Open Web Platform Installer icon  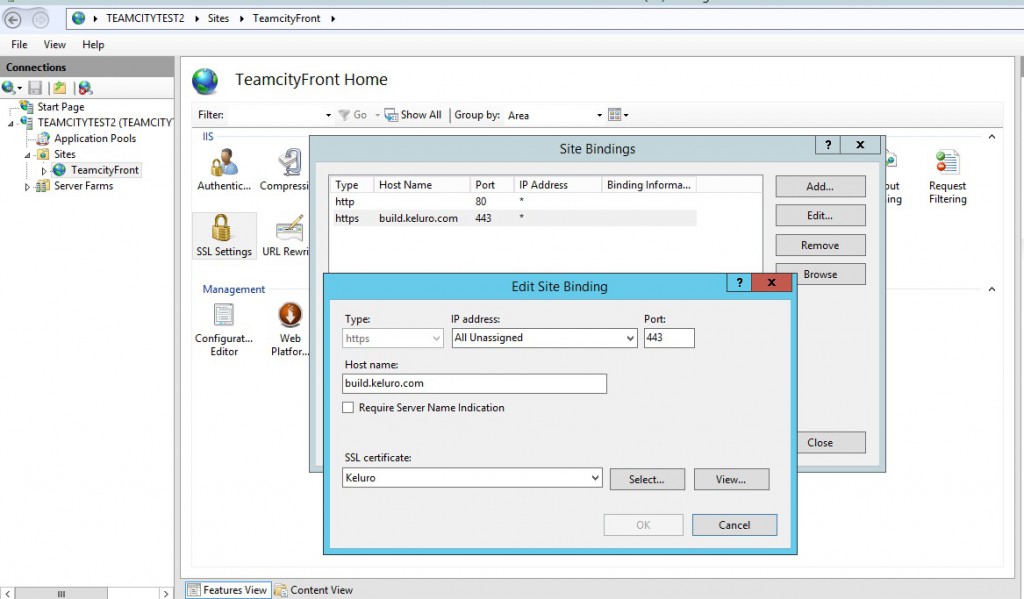coord(290,329)
